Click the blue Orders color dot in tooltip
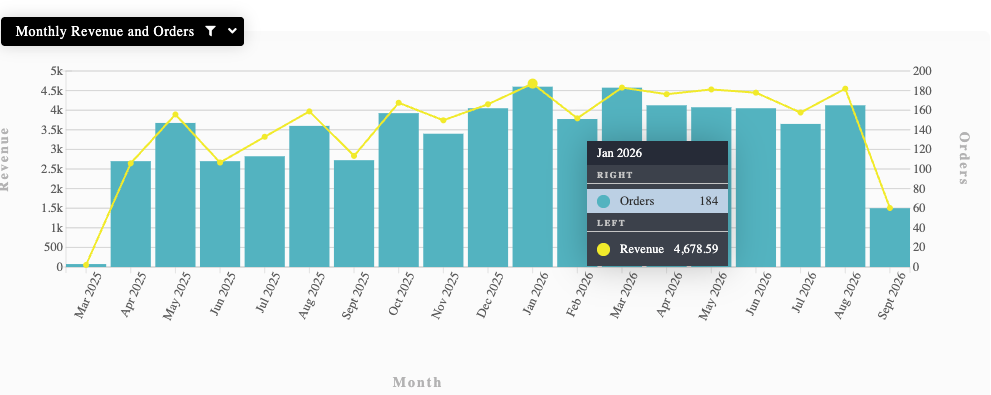Viewport: 991px width, 395px height. 604,202
